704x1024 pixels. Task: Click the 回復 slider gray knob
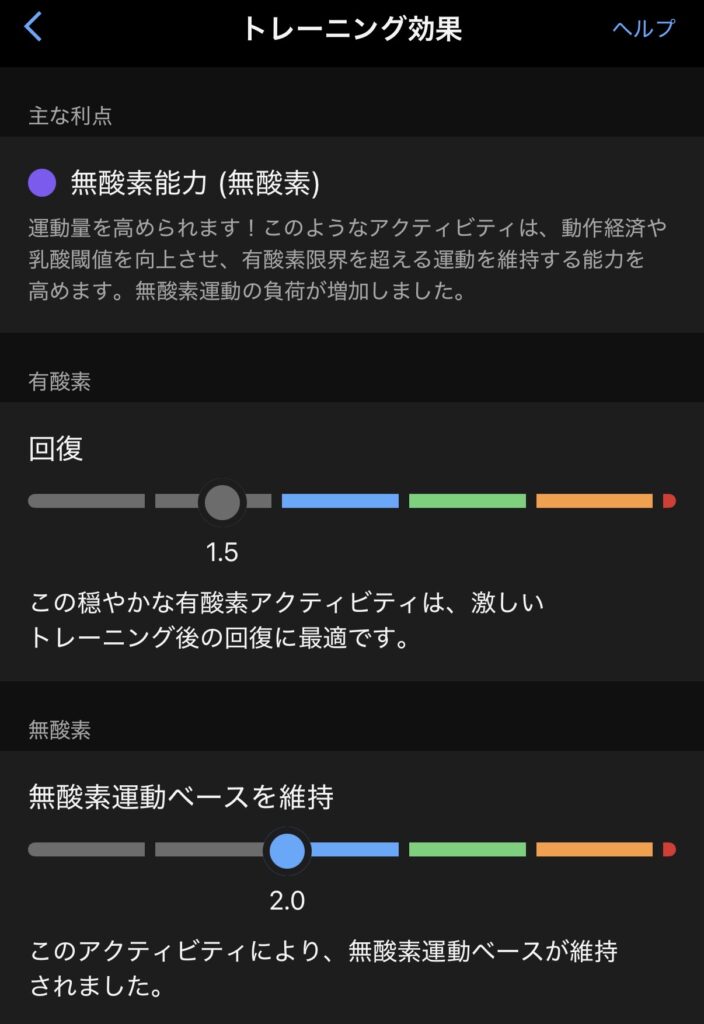point(222,501)
